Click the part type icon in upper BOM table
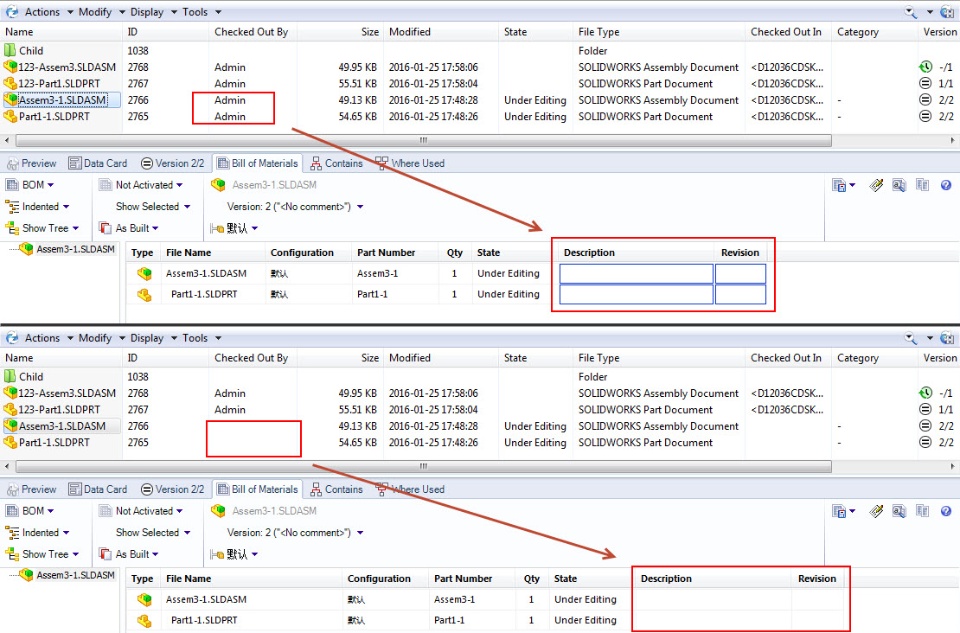 pos(144,294)
